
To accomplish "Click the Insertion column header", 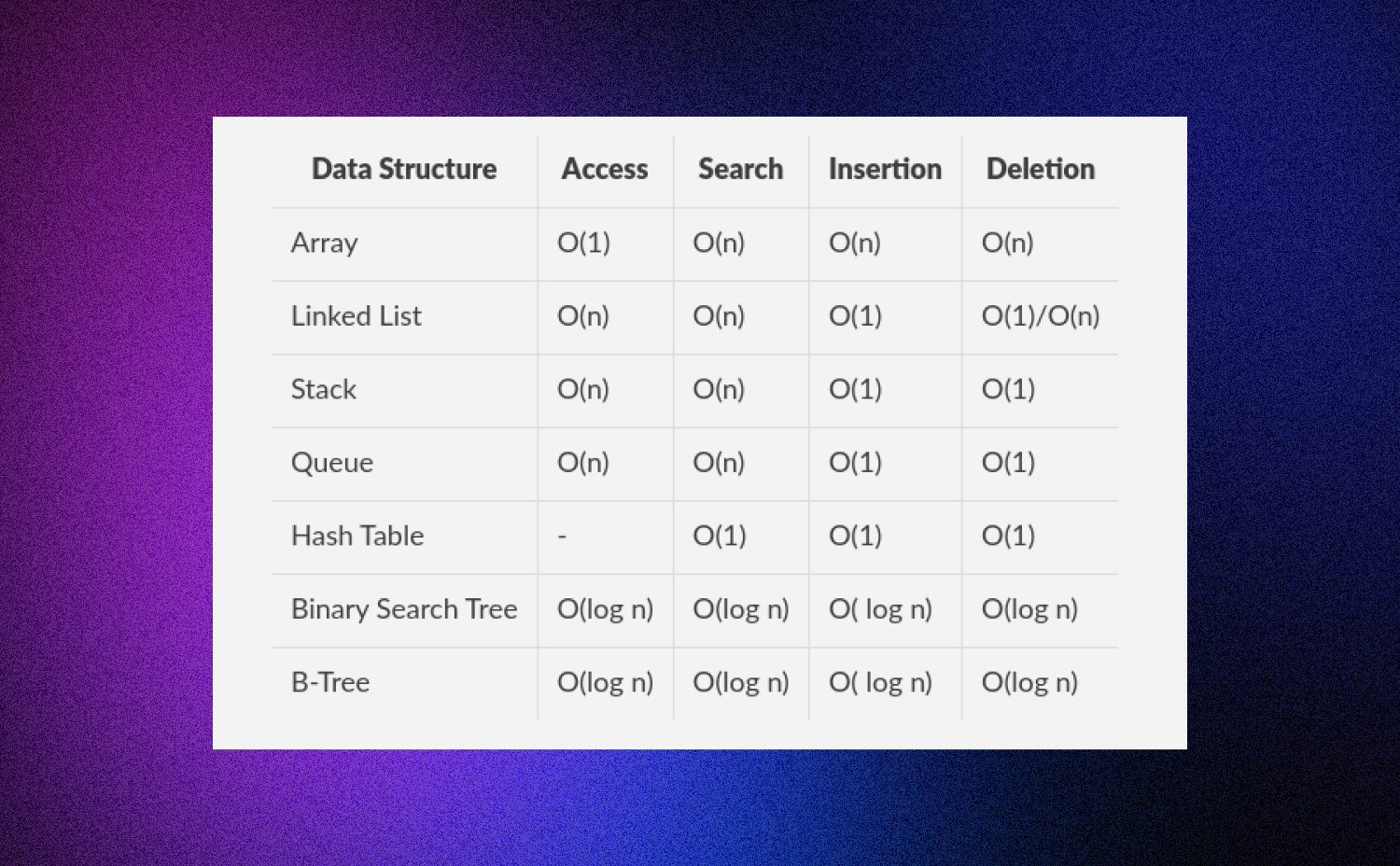I will (885, 169).
